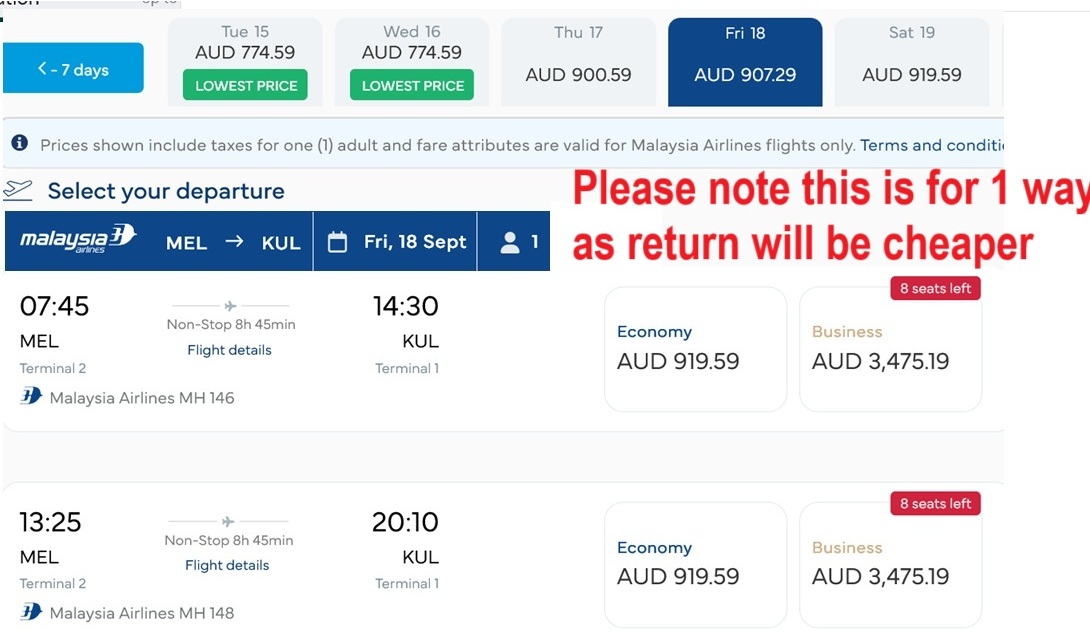Click the airline logo beside MH 146
This screenshot has height=637, width=1090.
coord(31,396)
